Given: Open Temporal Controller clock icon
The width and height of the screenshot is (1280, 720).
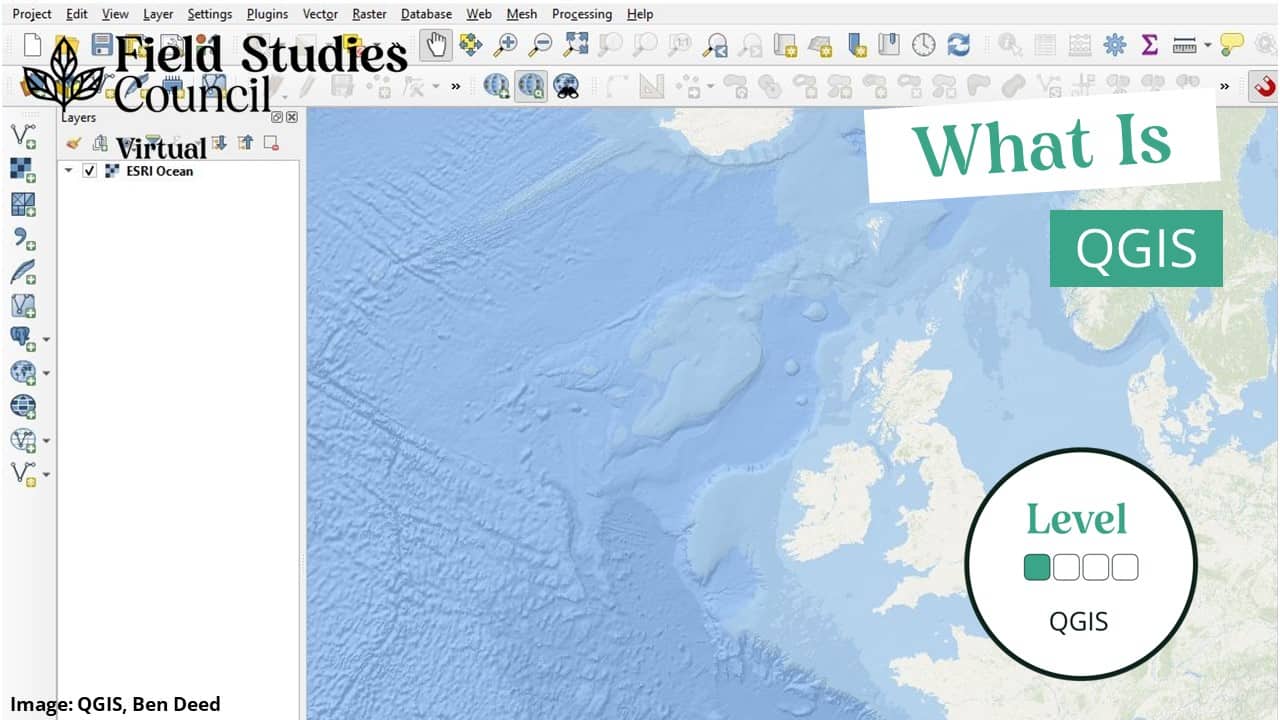Looking at the screenshot, I should point(924,45).
